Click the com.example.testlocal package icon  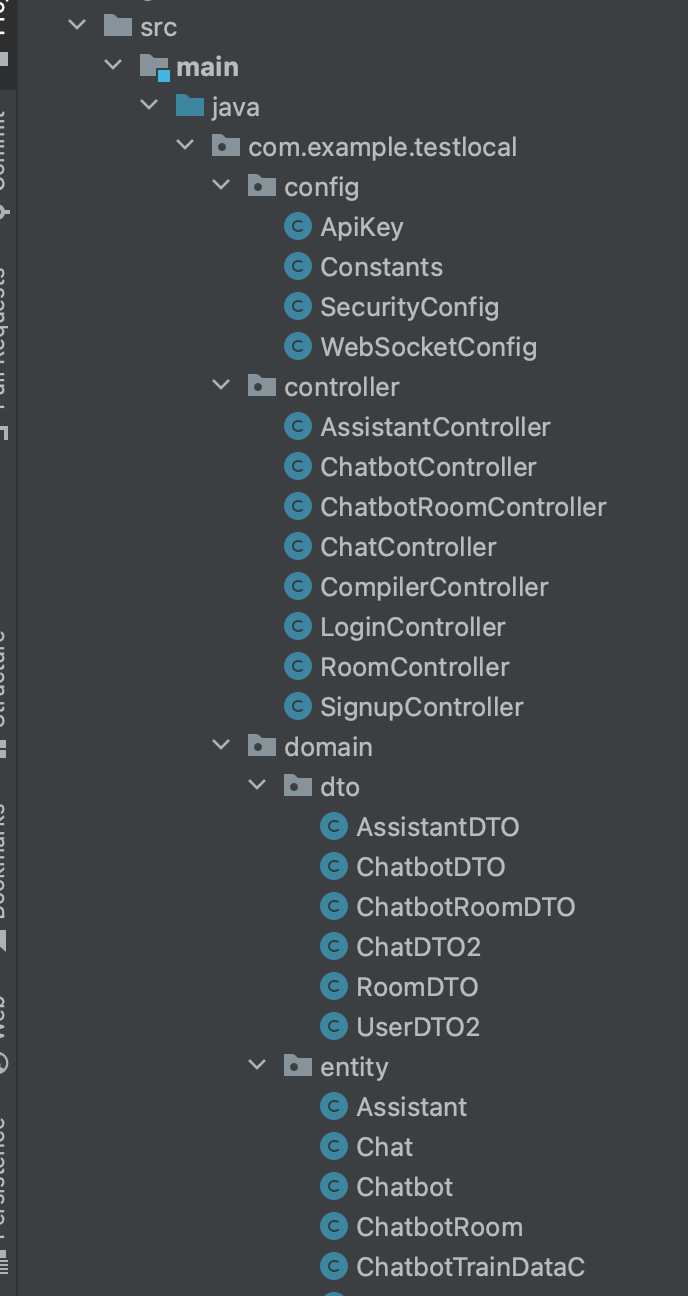pyautogui.click(x=226, y=147)
